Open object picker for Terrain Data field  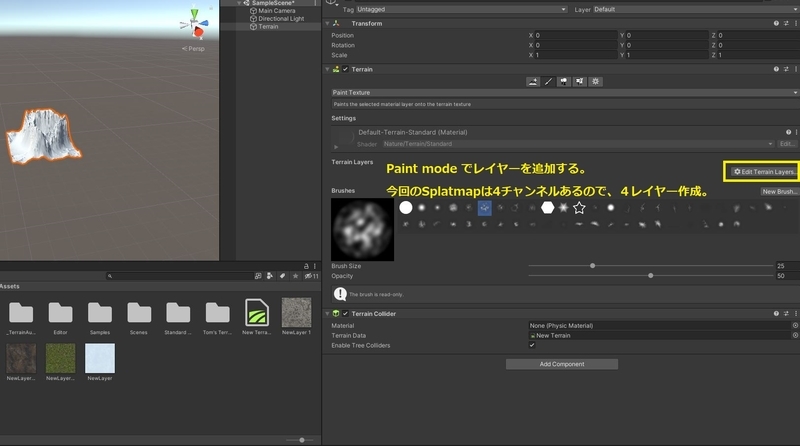pos(795,335)
